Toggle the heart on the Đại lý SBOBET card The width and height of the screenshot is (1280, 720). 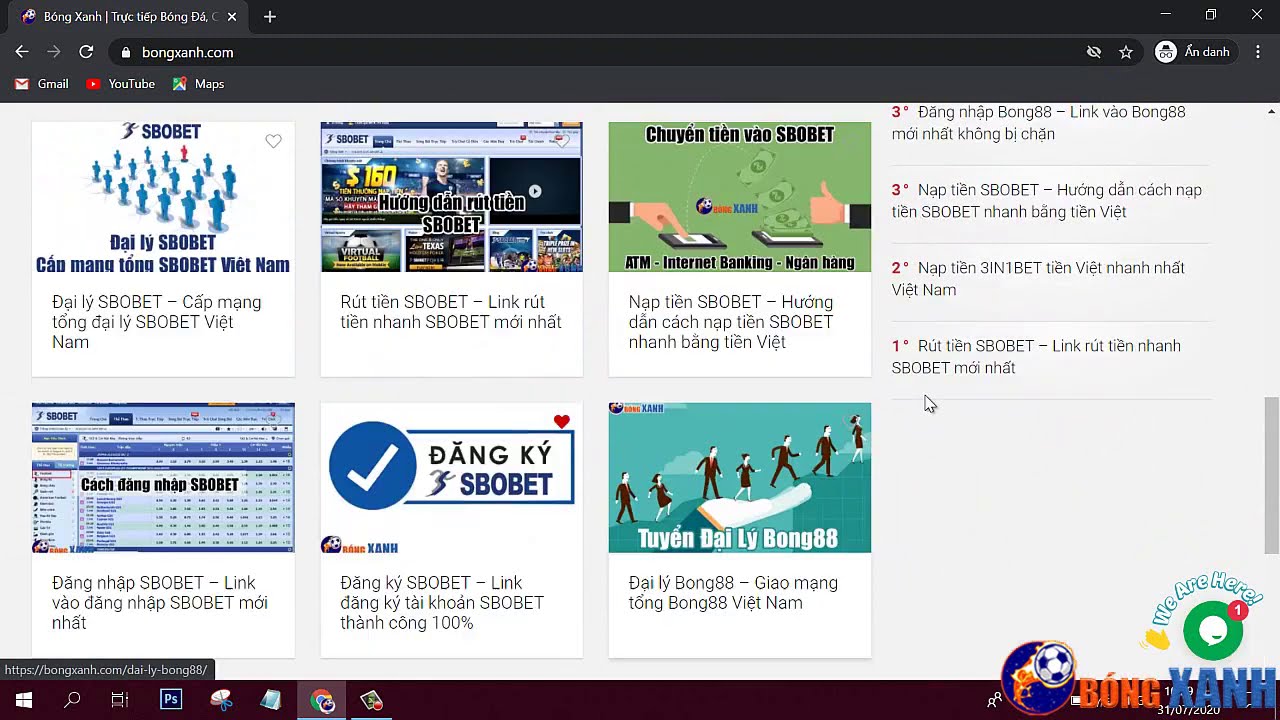[x=273, y=141]
